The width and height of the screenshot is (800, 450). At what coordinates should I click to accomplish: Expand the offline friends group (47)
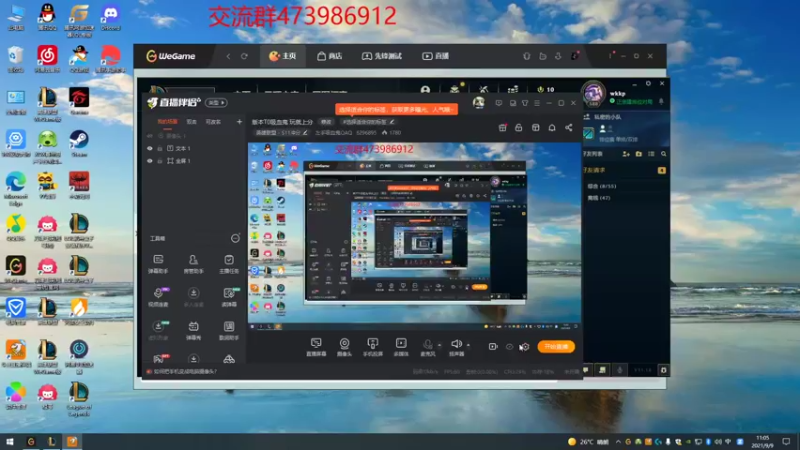coord(598,198)
